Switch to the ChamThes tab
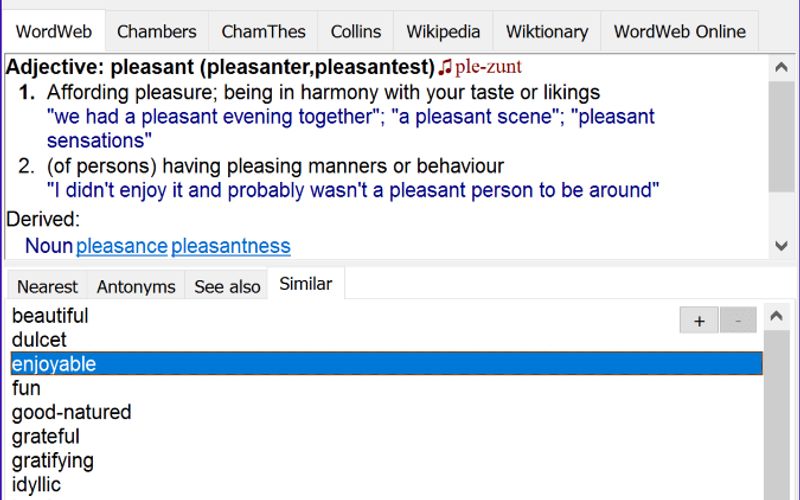The width and height of the screenshot is (800, 500). click(263, 31)
